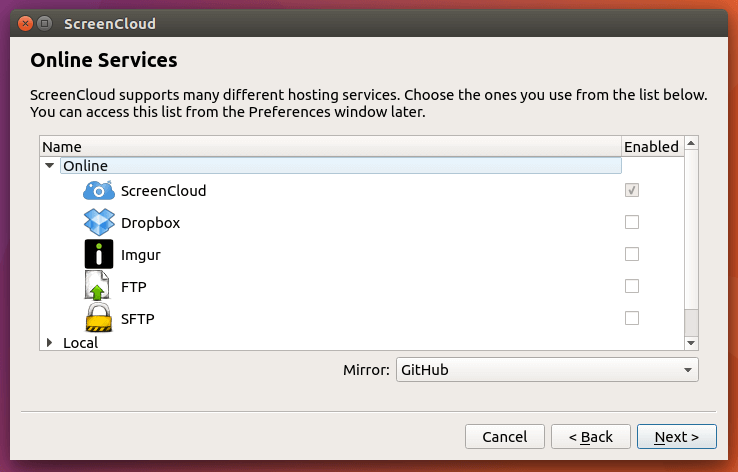Tick the FTP enabled checkbox

(631, 286)
